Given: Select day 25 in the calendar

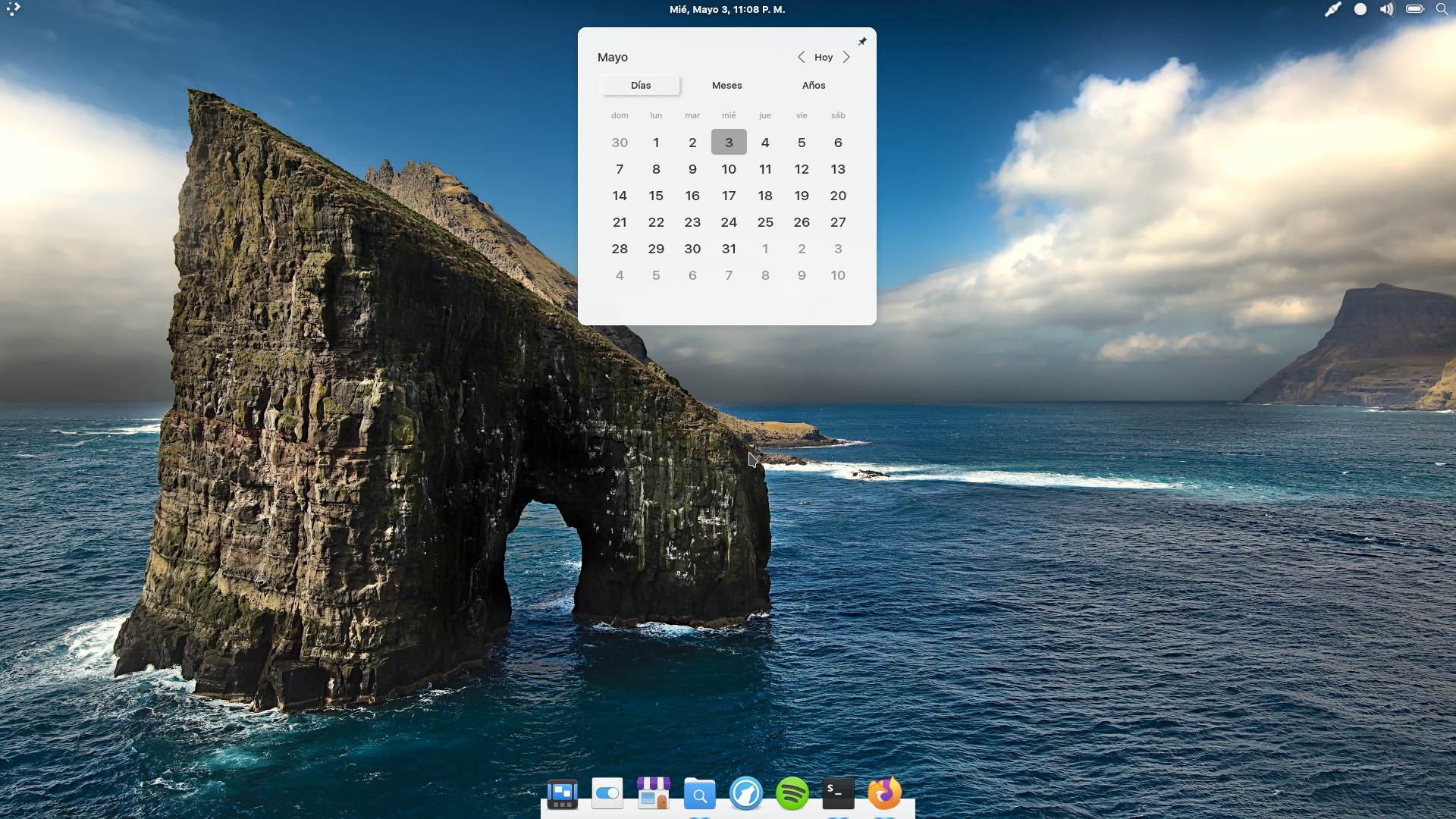Looking at the screenshot, I should pyautogui.click(x=765, y=222).
